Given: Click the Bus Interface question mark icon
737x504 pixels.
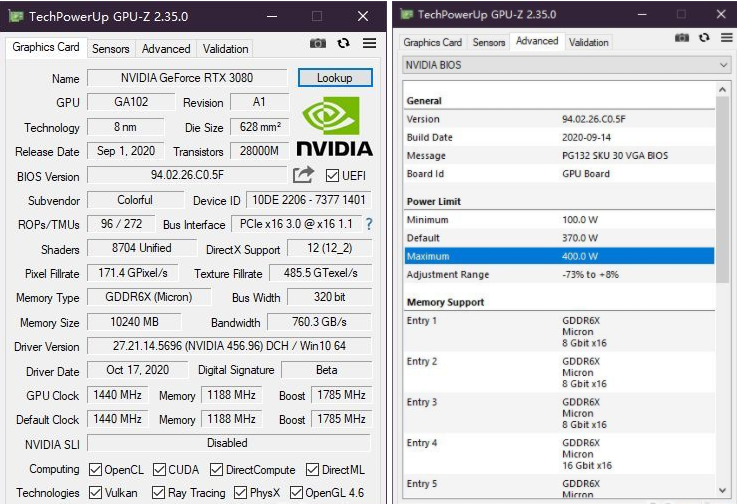Looking at the screenshot, I should (368, 224).
